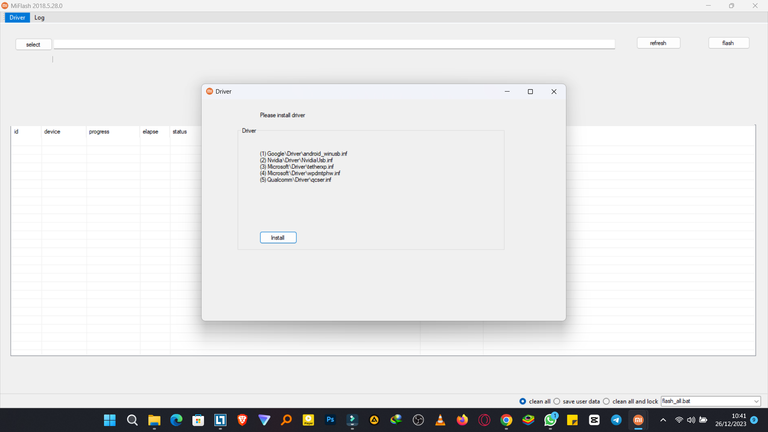Minimize the Driver dialog window
This screenshot has height=432, width=768.
point(507,92)
